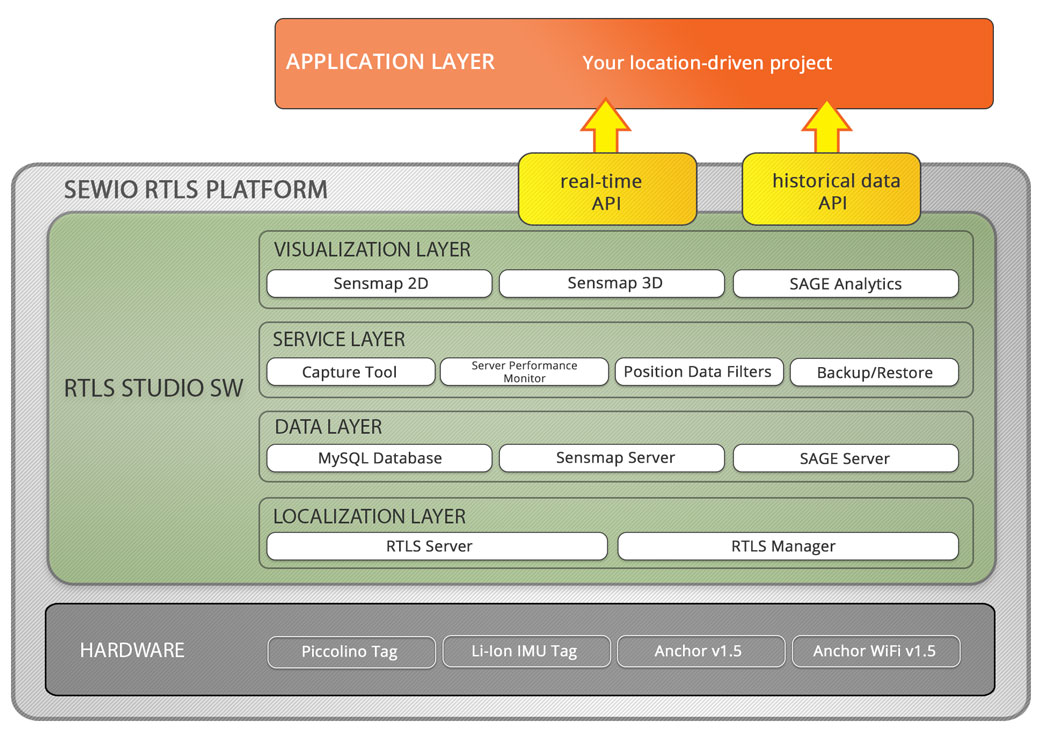Click the DATA LAYER heading
1043x739 pixels.
pos(328,426)
